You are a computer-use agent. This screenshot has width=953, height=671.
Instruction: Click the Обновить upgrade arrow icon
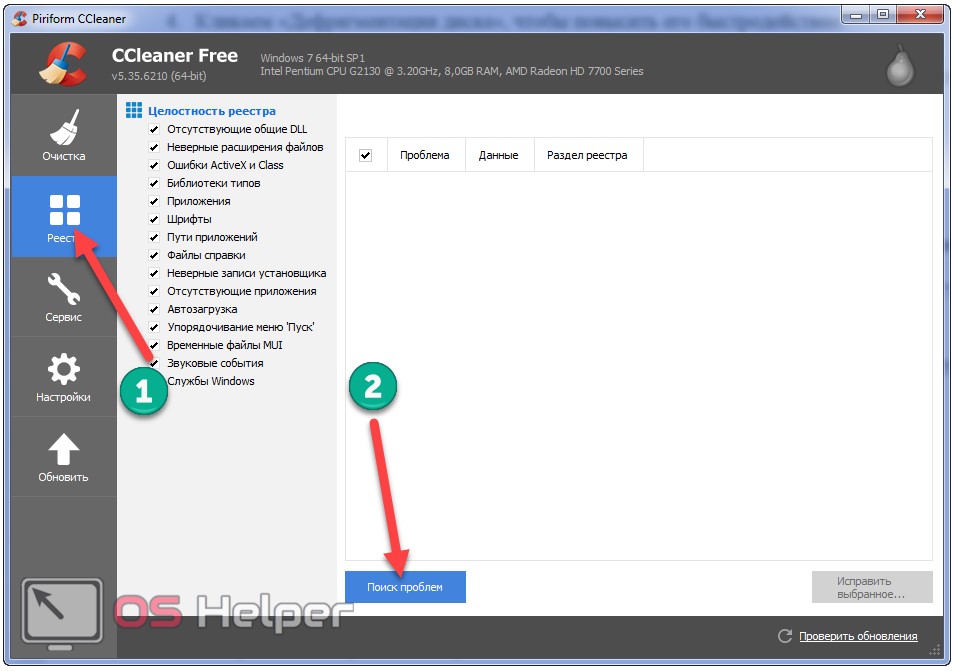pyautogui.click(x=64, y=449)
